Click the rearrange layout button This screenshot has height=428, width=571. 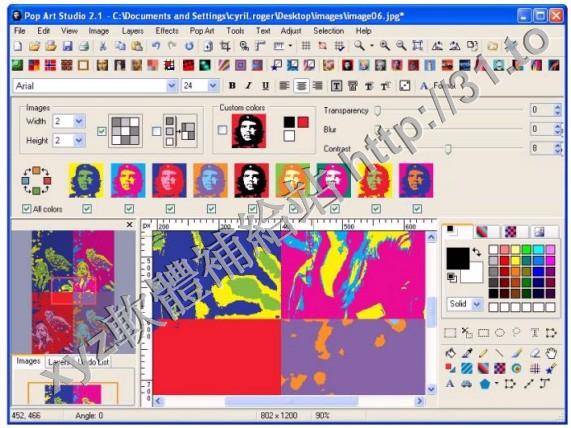pos(180,131)
